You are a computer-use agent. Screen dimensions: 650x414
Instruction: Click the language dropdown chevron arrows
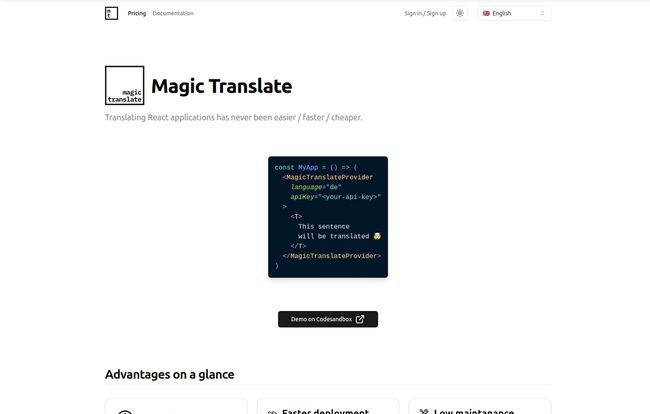click(x=542, y=13)
